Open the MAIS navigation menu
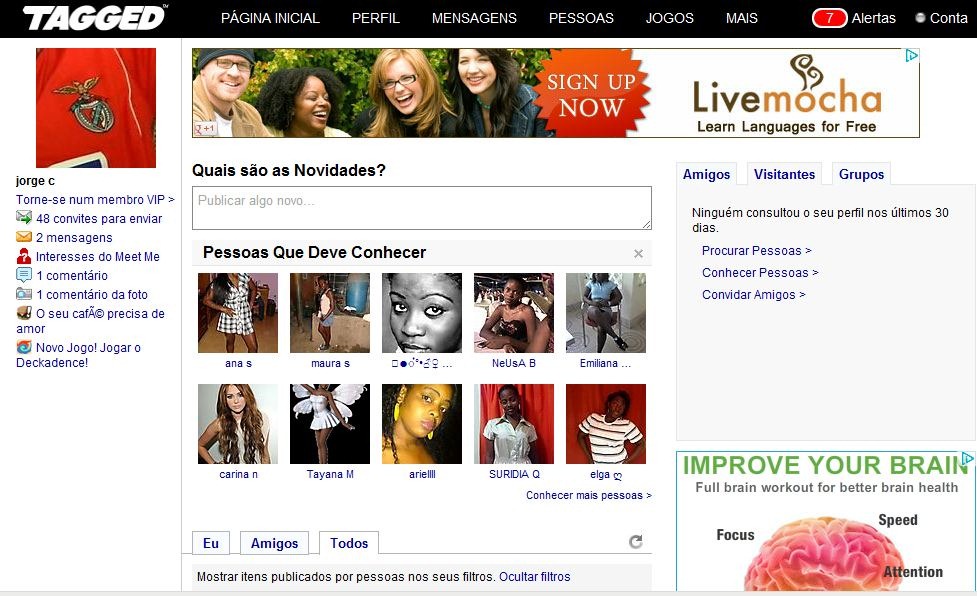 point(741,18)
